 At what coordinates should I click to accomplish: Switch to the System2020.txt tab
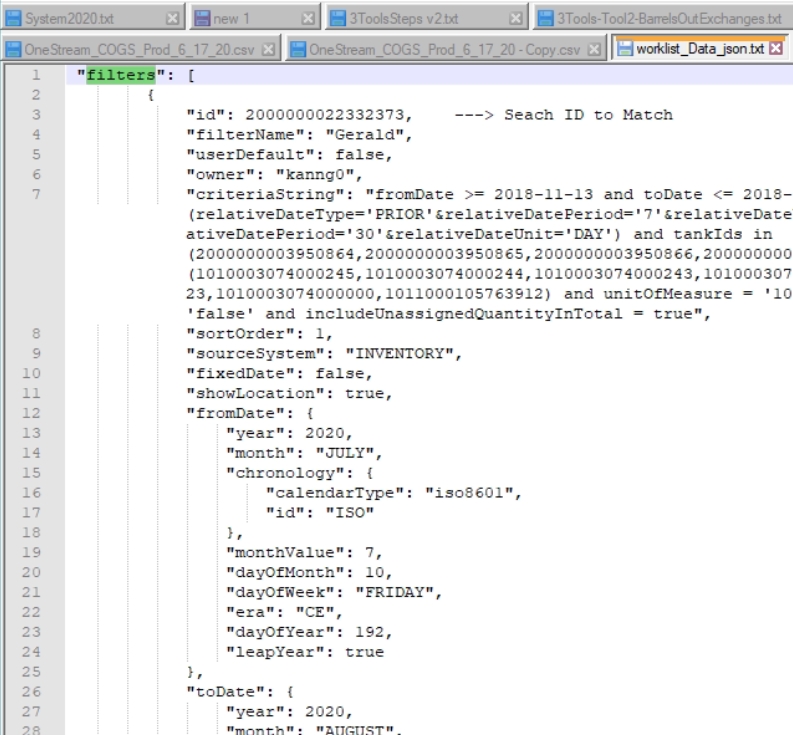click(x=91, y=19)
